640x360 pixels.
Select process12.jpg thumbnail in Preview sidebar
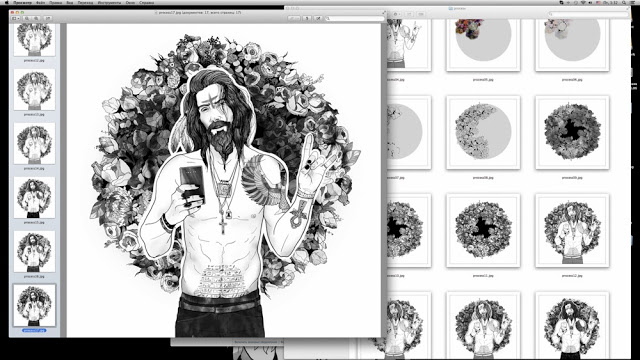click(34, 40)
